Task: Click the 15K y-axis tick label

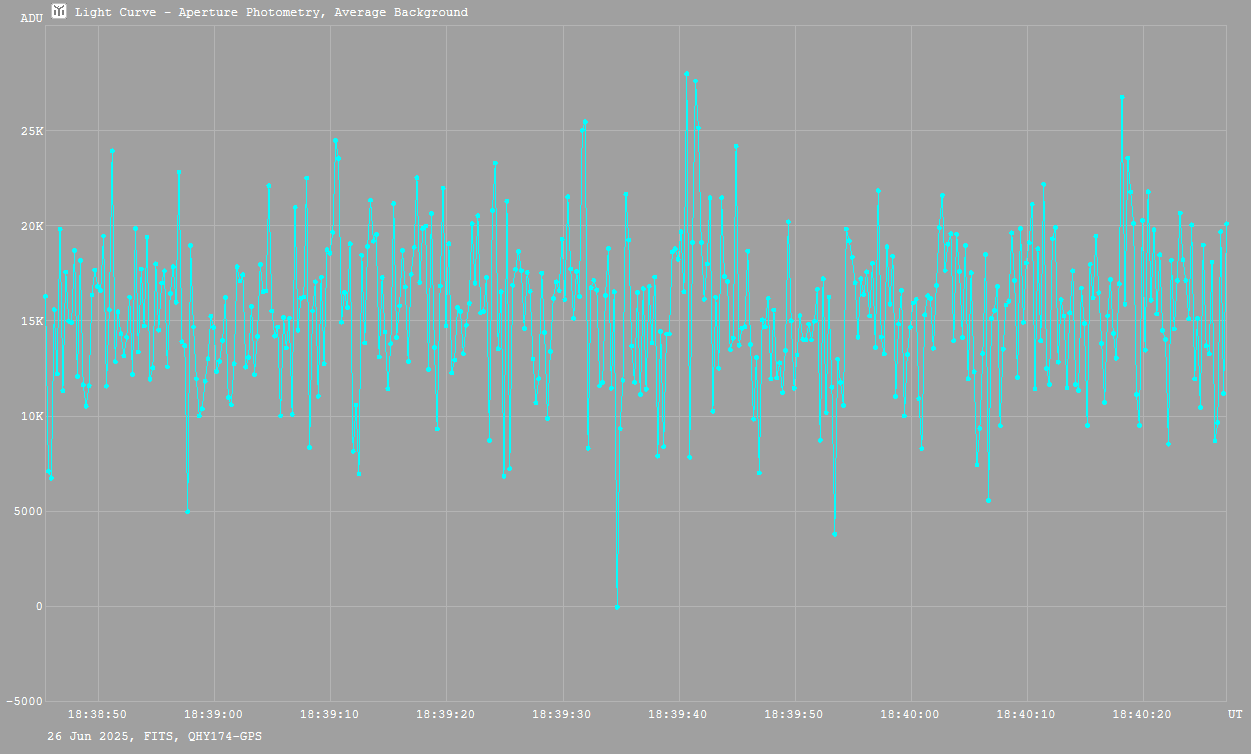Action: point(31,321)
